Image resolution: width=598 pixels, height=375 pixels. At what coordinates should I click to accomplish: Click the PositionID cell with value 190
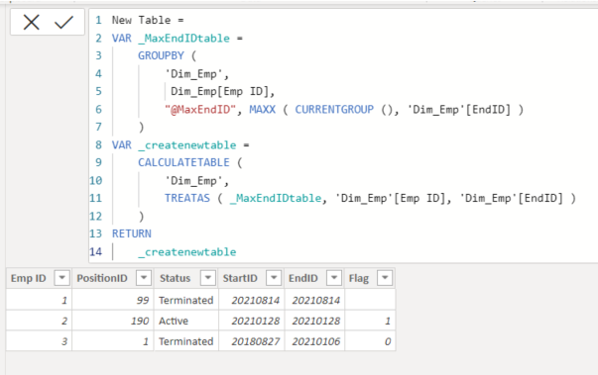click(113, 320)
